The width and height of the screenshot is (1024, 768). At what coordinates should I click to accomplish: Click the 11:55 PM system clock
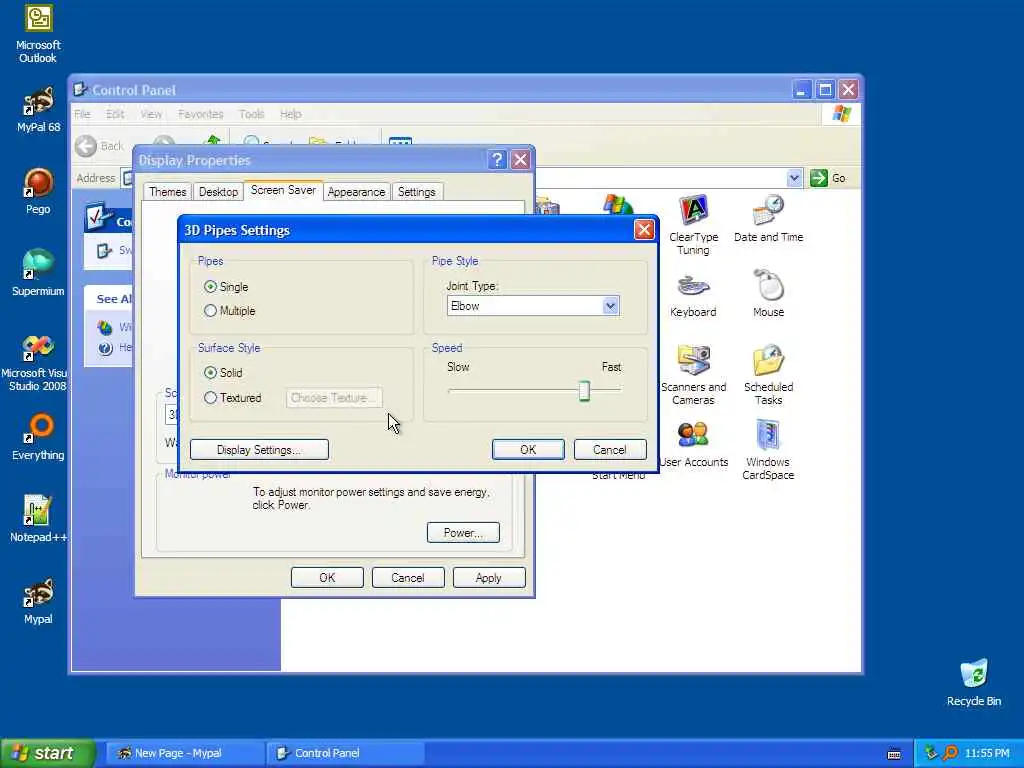987,753
